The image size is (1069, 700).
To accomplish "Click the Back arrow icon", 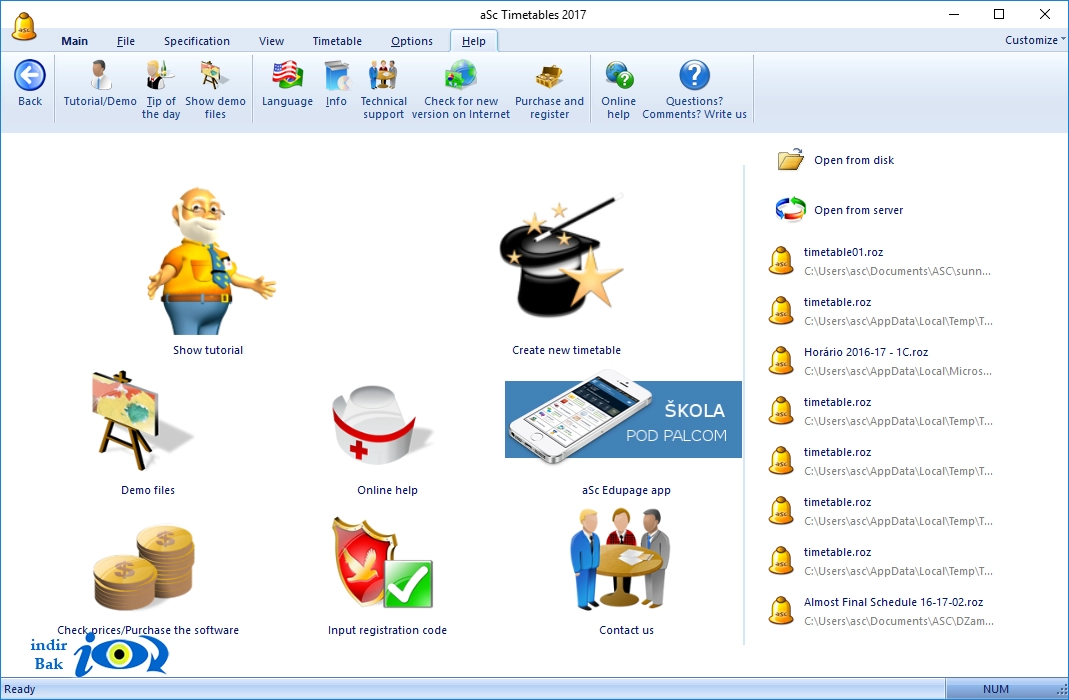I will (30, 75).
